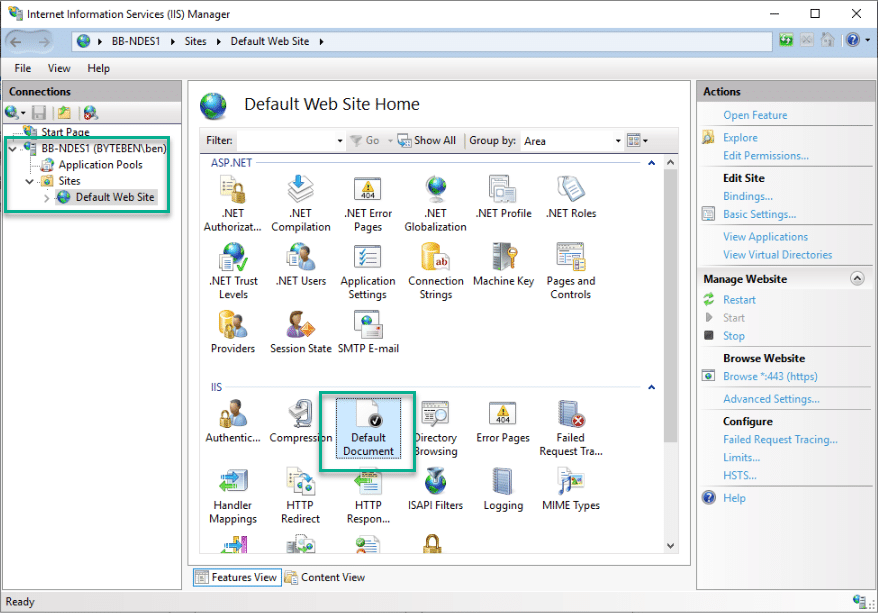
Task: Click the Up folder icon in Connections toolbar
Action: (64, 113)
